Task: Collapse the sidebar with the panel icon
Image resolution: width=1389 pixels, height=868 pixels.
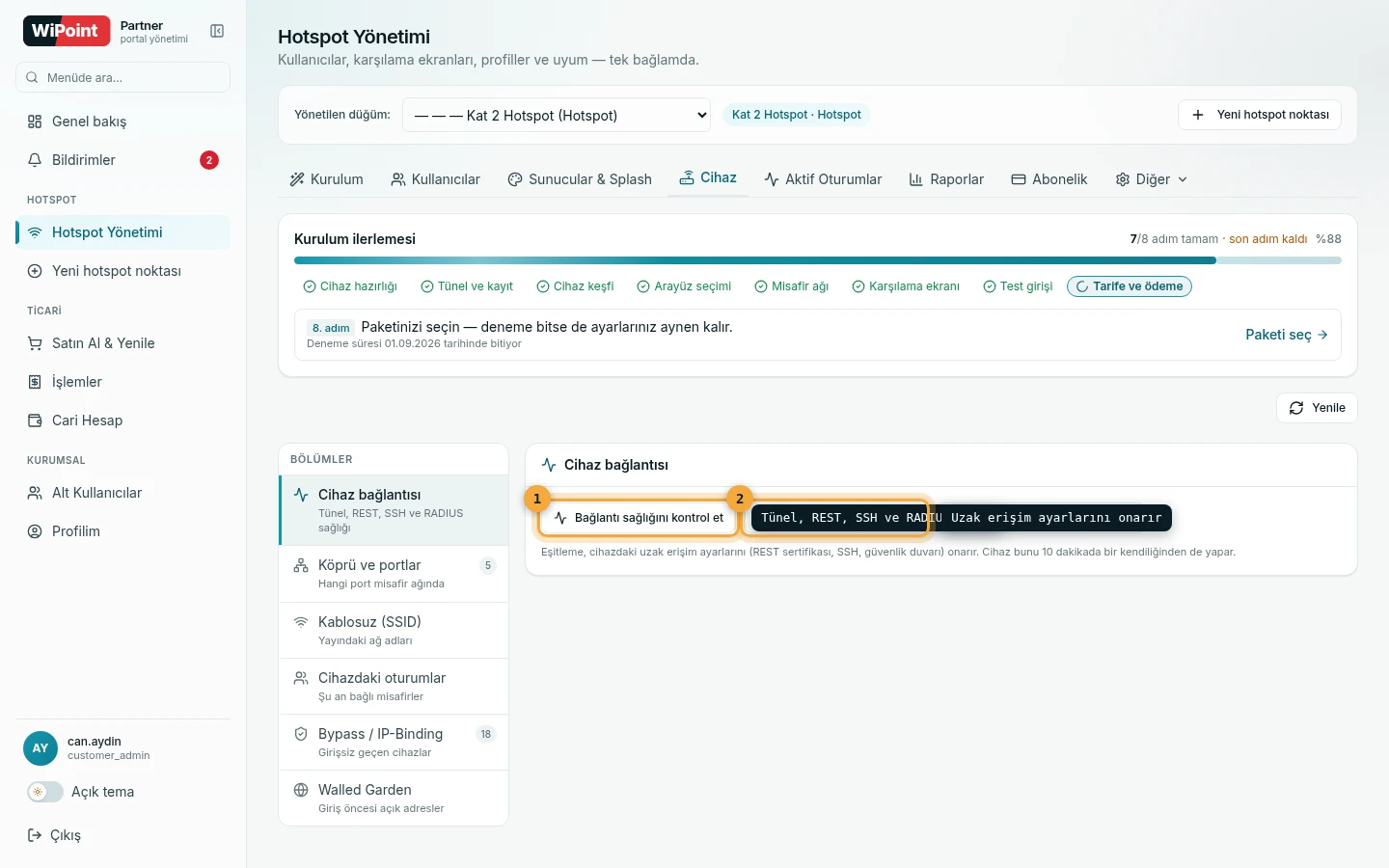Action: click(217, 31)
